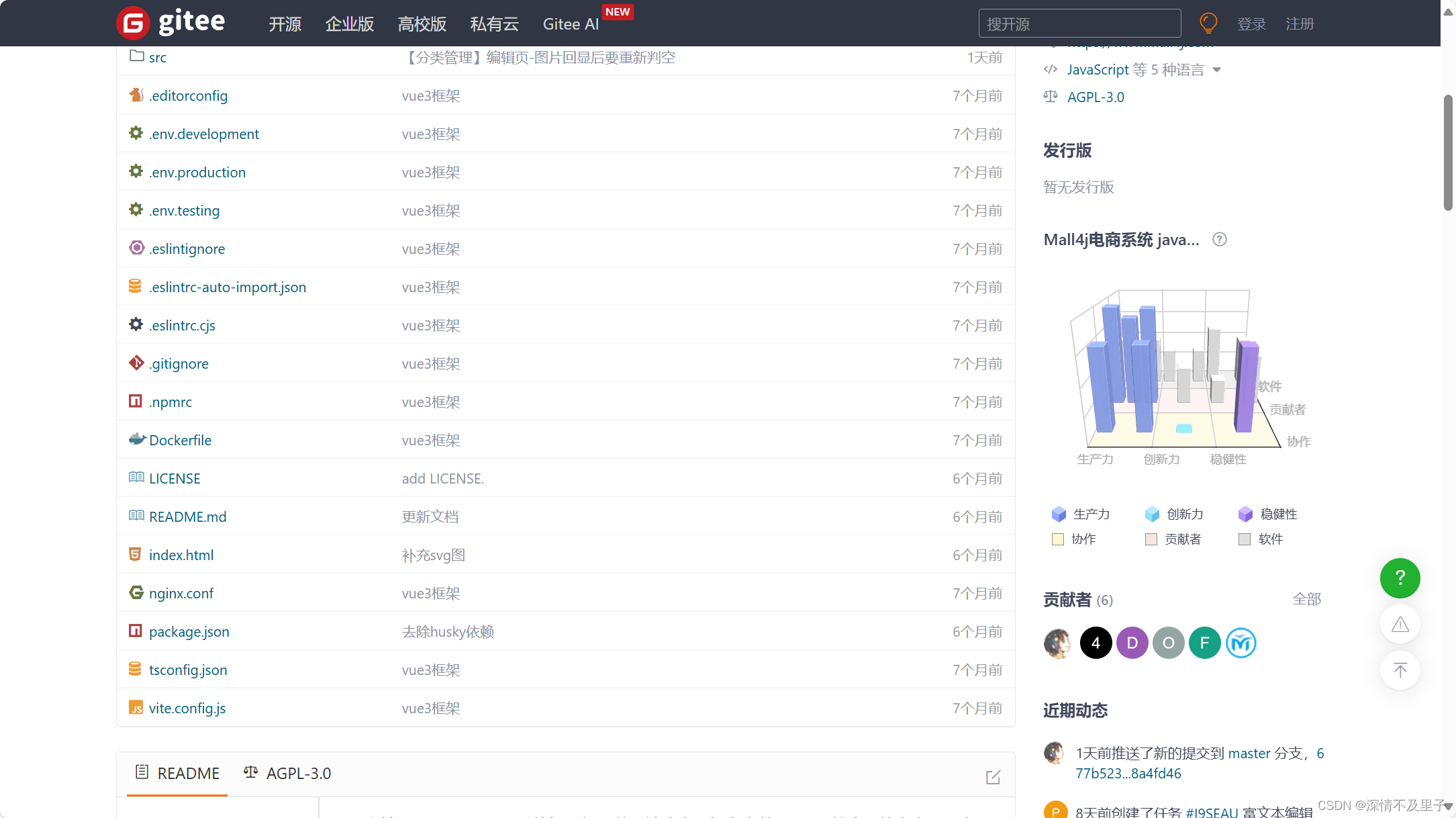Toggle the 软件 legend checkbox
Screen dimensions: 1456x818
click(1245, 539)
